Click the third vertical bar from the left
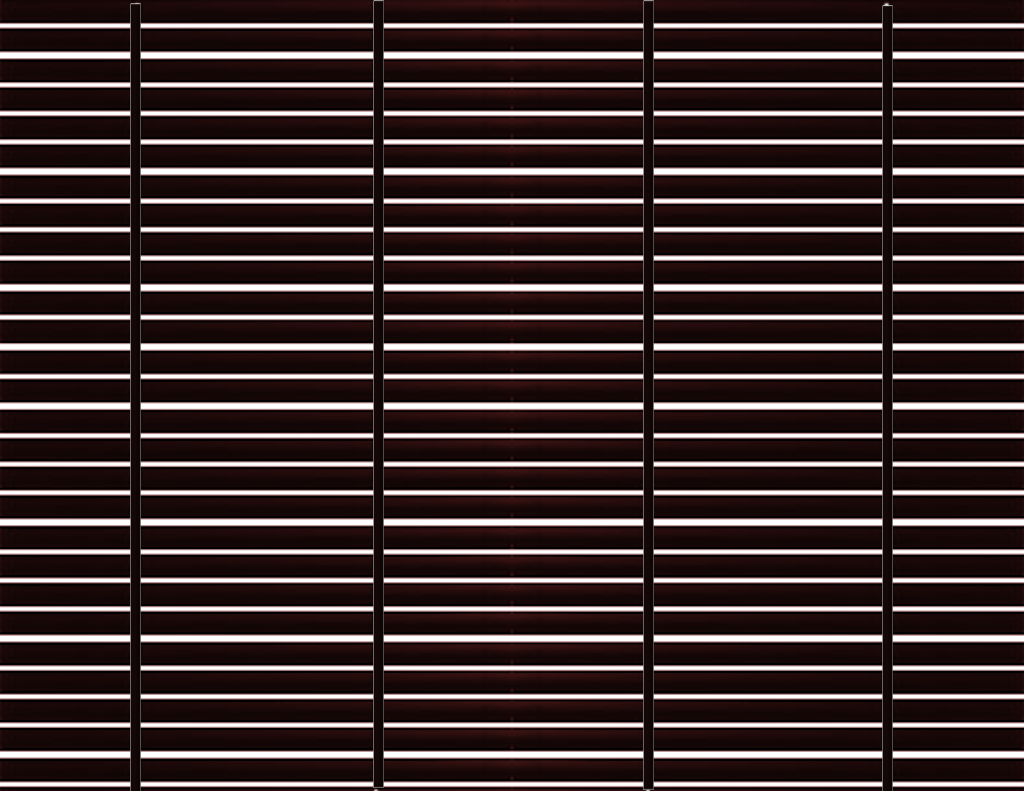This screenshot has width=1024, height=791. pos(648,400)
